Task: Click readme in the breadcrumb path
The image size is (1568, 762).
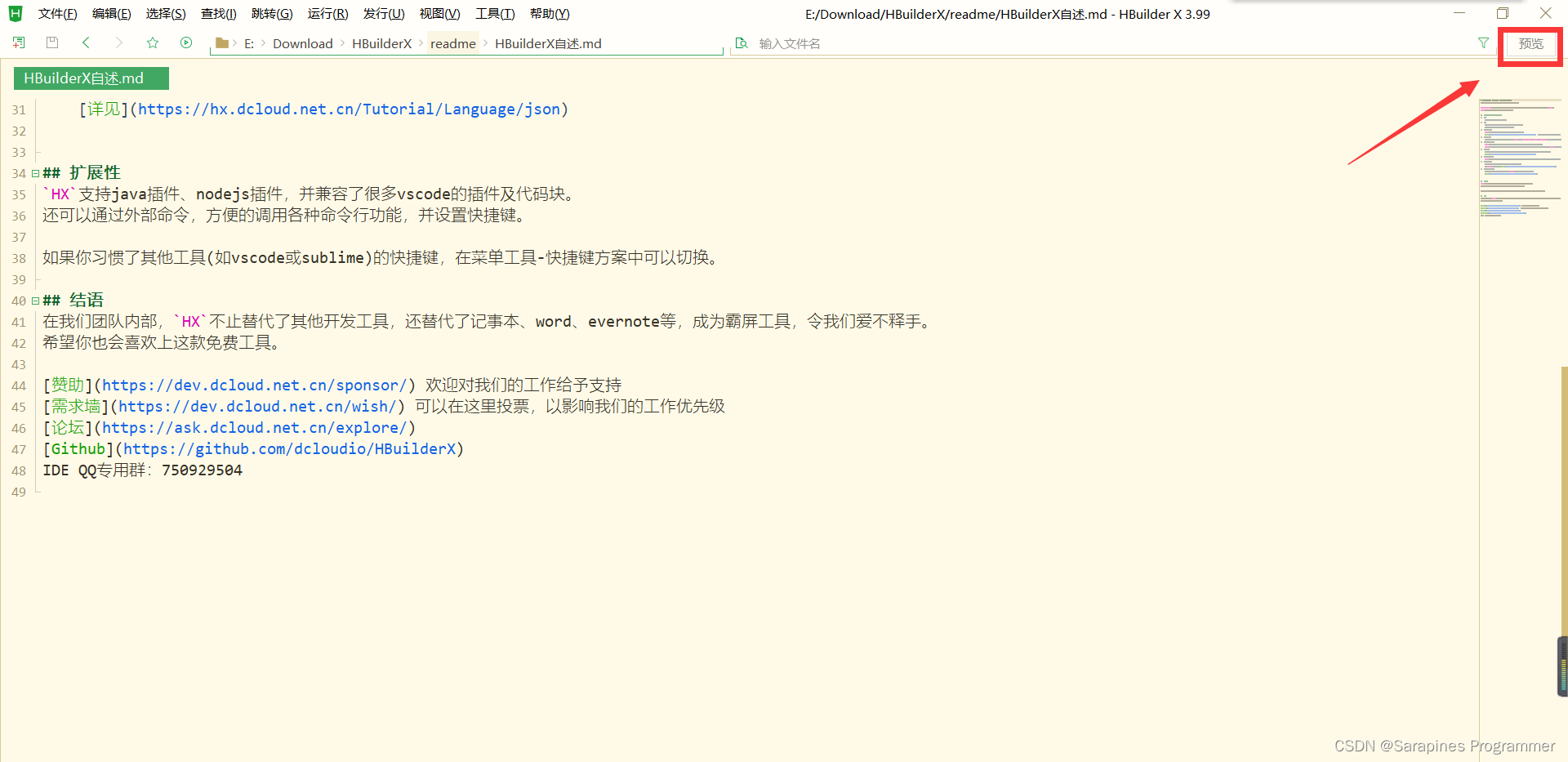Action: tap(453, 44)
